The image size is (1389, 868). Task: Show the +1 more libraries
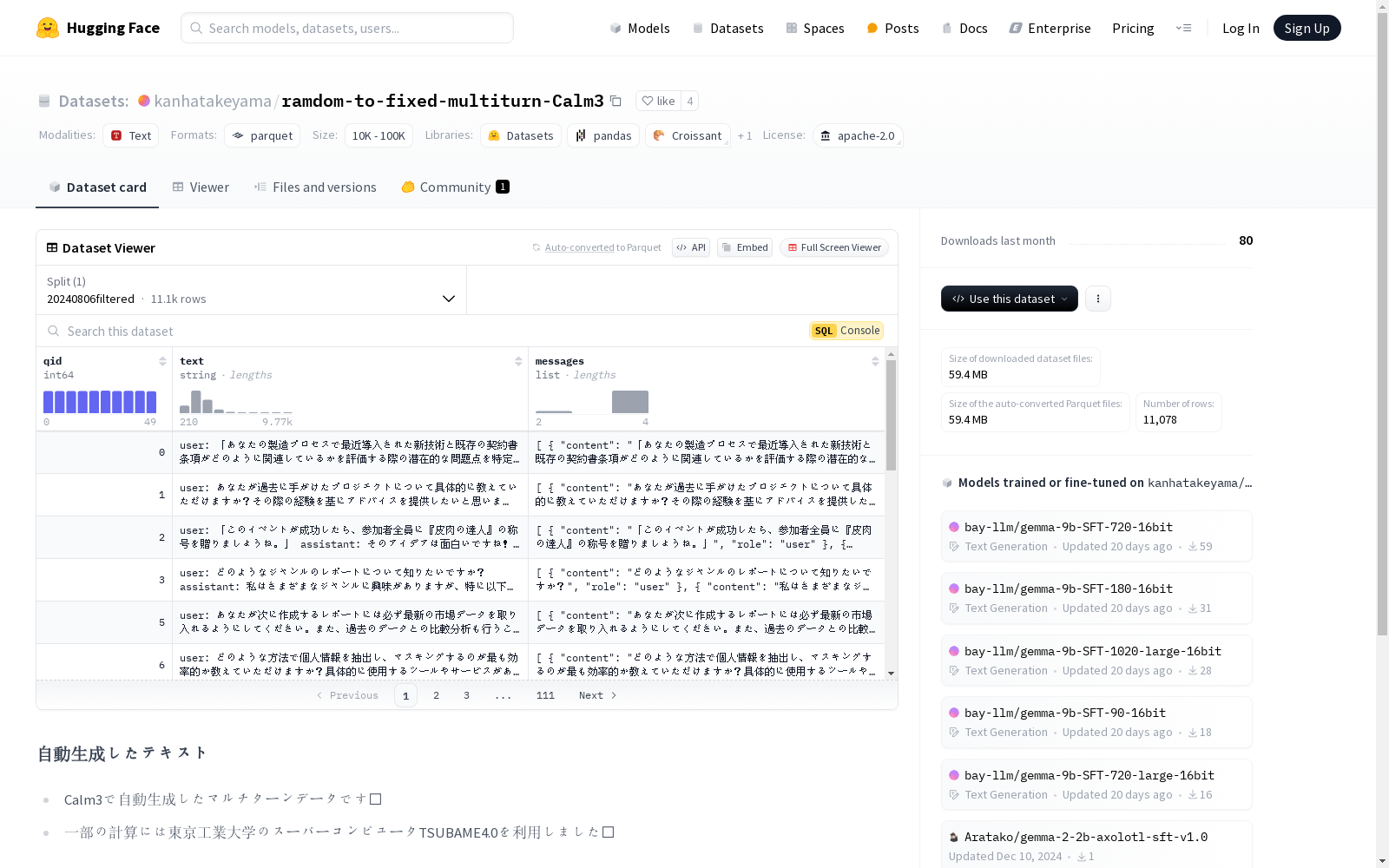745,135
